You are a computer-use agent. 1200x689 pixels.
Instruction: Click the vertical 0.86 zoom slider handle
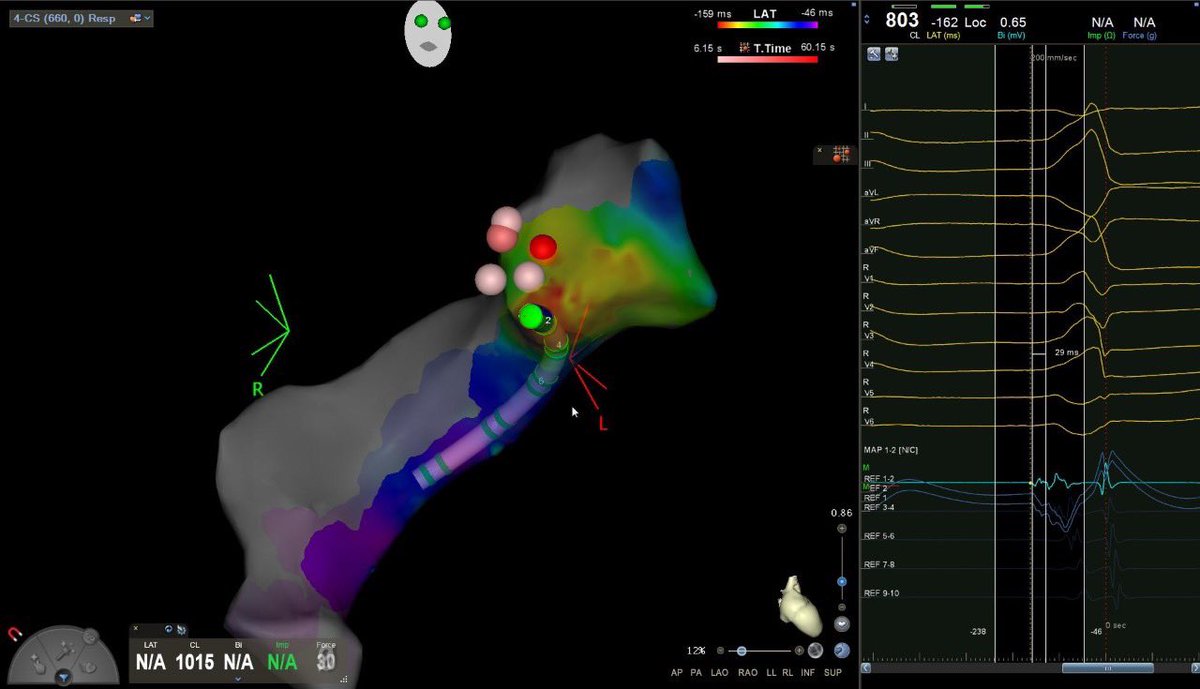[842, 581]
